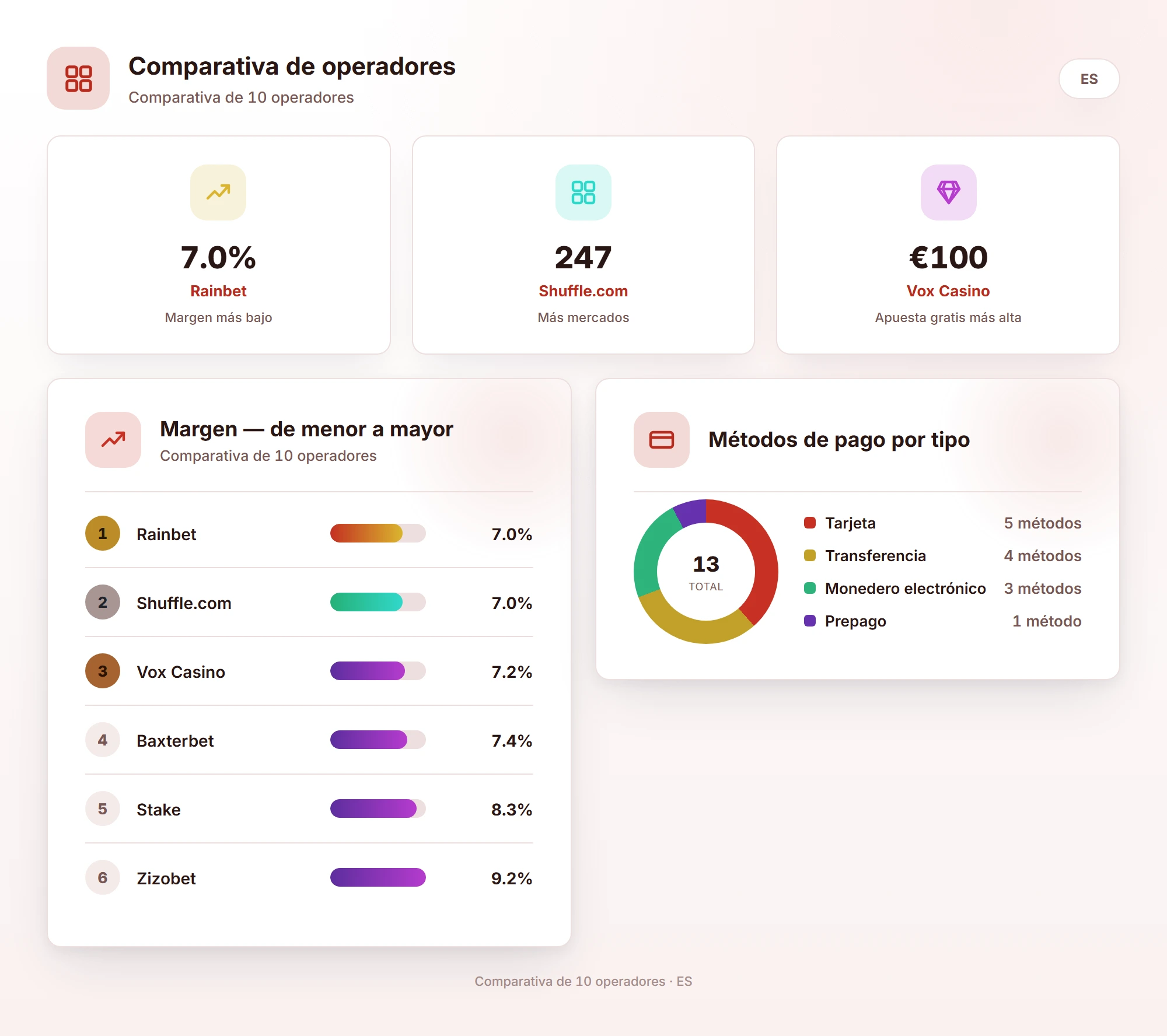
Task: Select the Shuffle.com name in the margin list
Action: click(184, 603)
